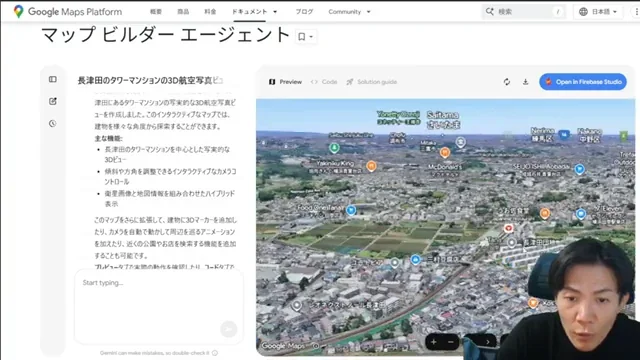The height and width of the screenshot is (360, 640).
Task: Open the ブログ nav item
Action: pyautogui.click(x=304, y=12)
